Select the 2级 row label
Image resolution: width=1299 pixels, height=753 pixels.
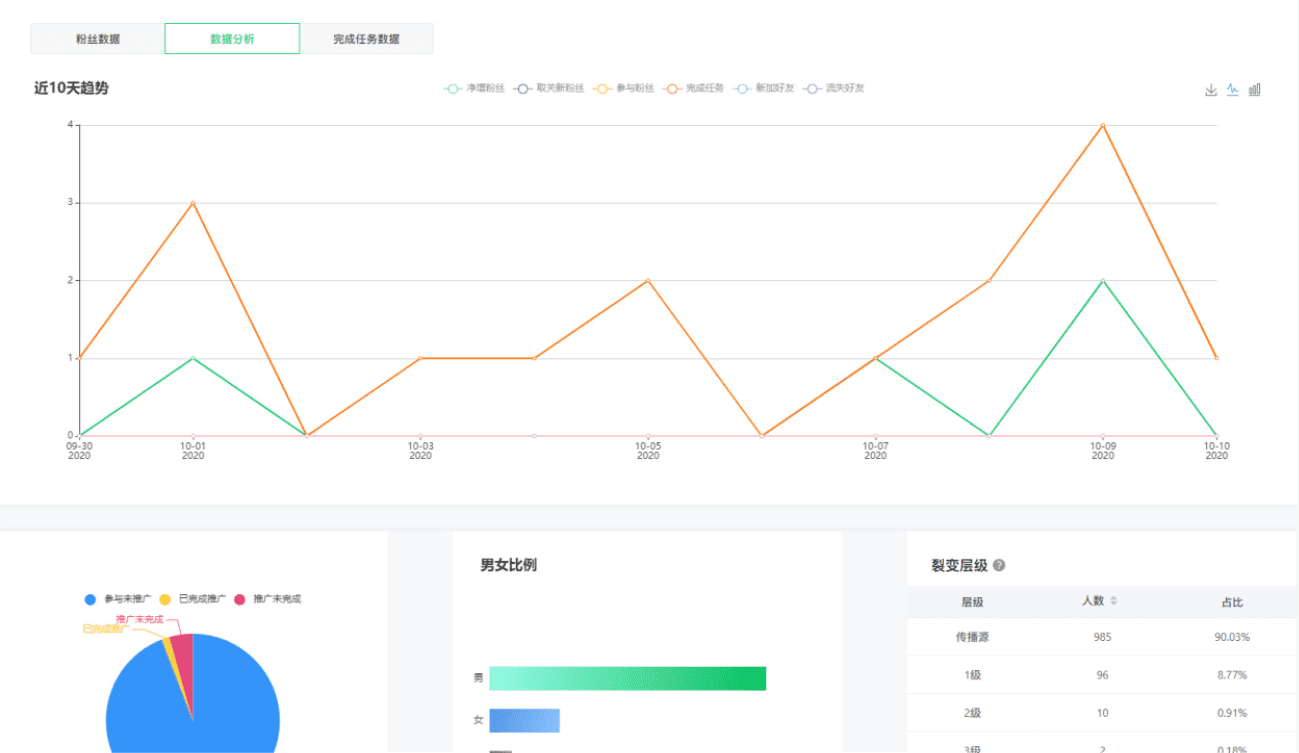972,713
